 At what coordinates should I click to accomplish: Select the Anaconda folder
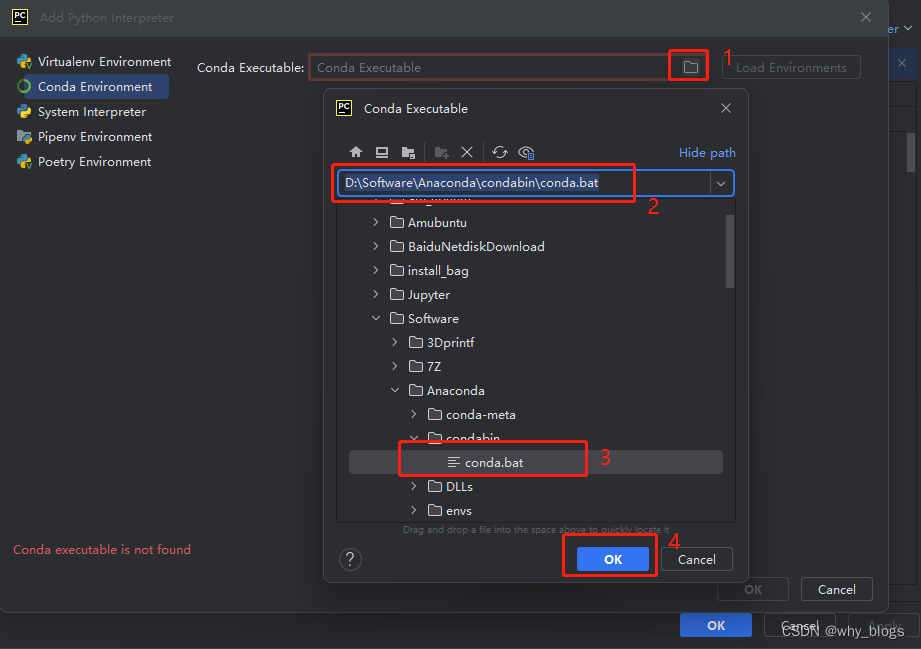click(x=446, y=391)
